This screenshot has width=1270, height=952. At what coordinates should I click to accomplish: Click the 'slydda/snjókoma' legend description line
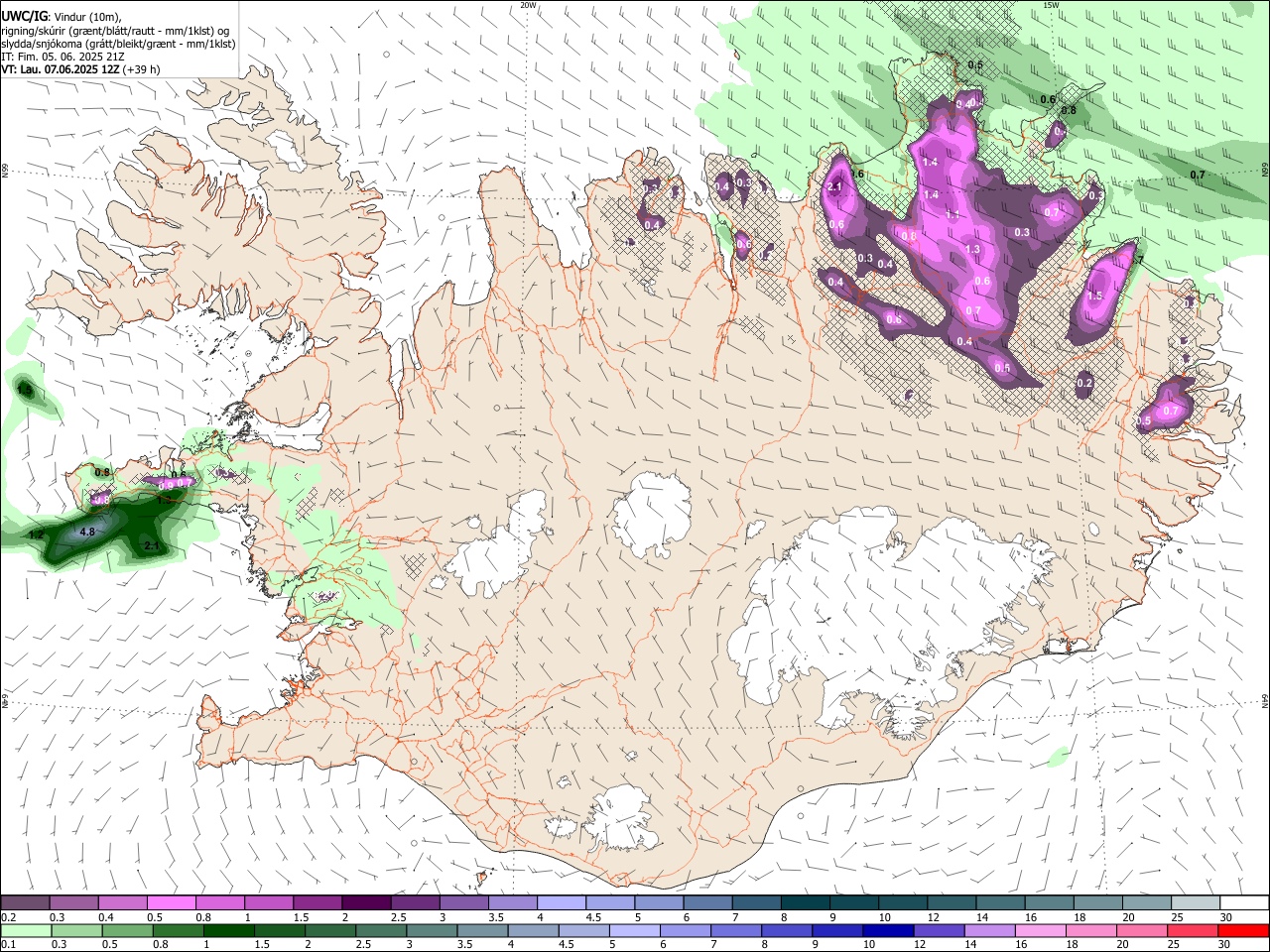[118, 44]
